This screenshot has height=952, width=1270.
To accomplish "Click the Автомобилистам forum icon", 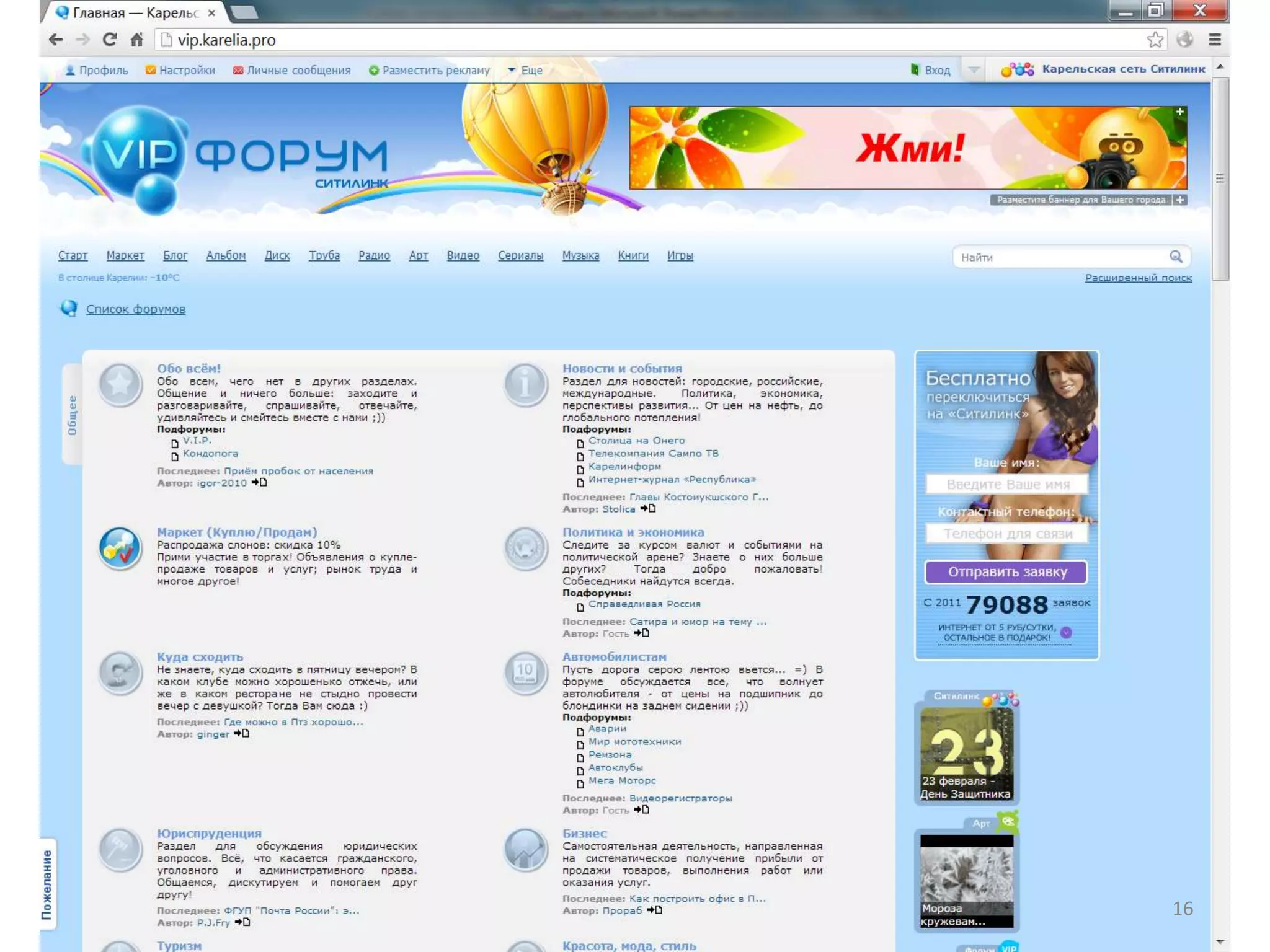I will [x=525, y=672].
